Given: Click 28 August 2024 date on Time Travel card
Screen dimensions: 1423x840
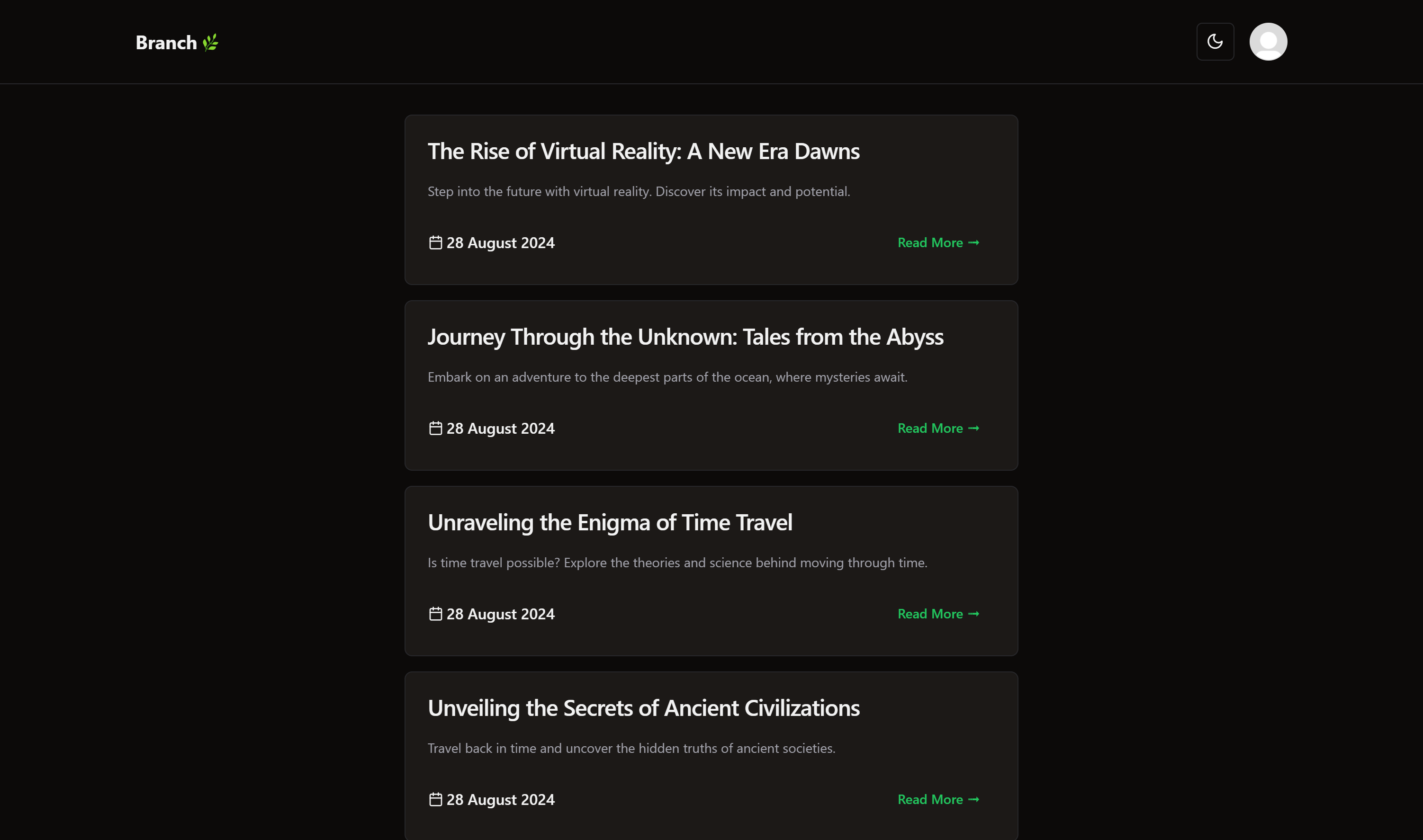Looking at the screenshot, I should point(500,614).
